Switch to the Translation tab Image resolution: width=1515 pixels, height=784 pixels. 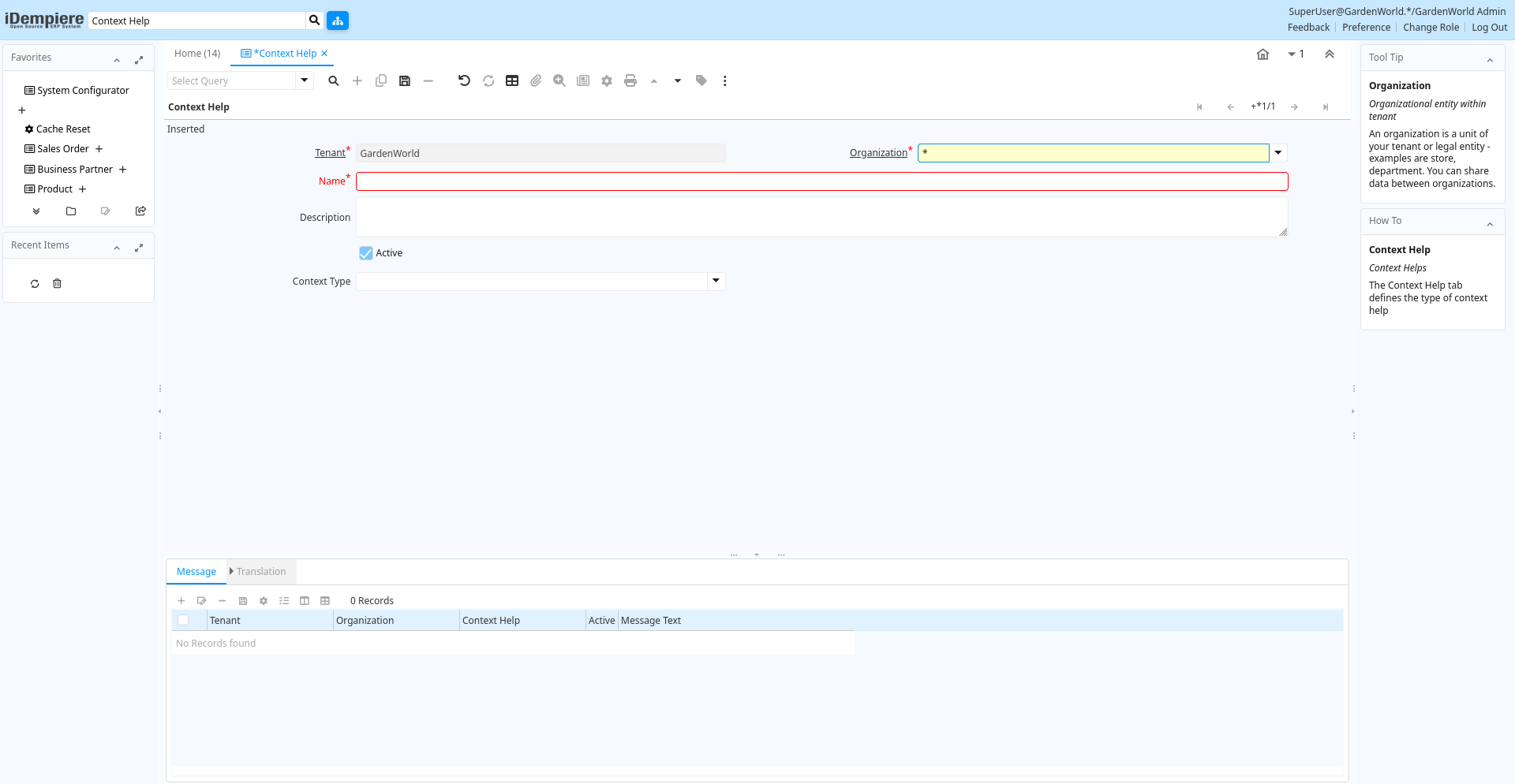pos(260,572)
